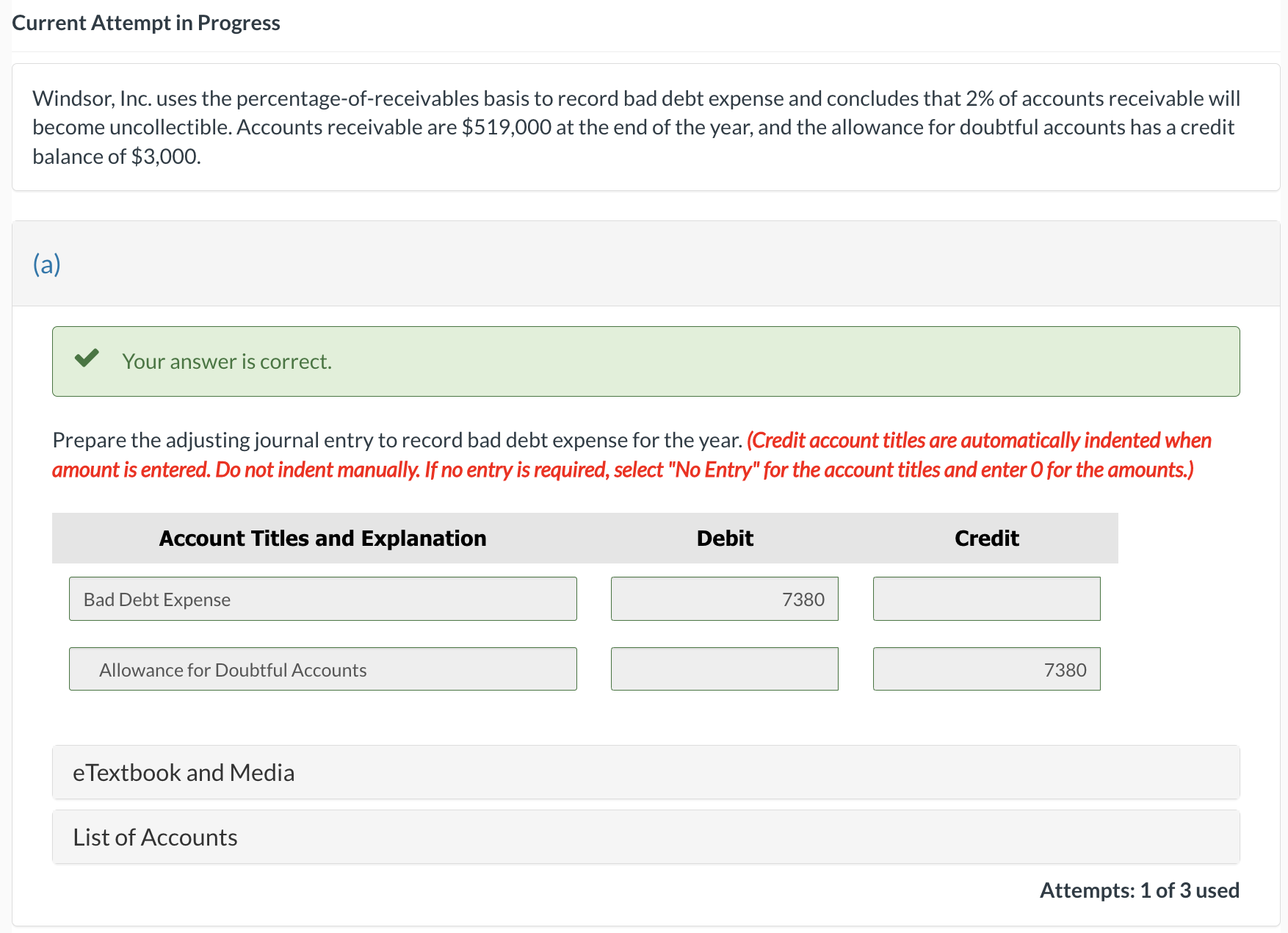Click the Account Titles and Explanation column header
Image resolution: width=1288 pixels, height=933 pixels.
[322, 538]
